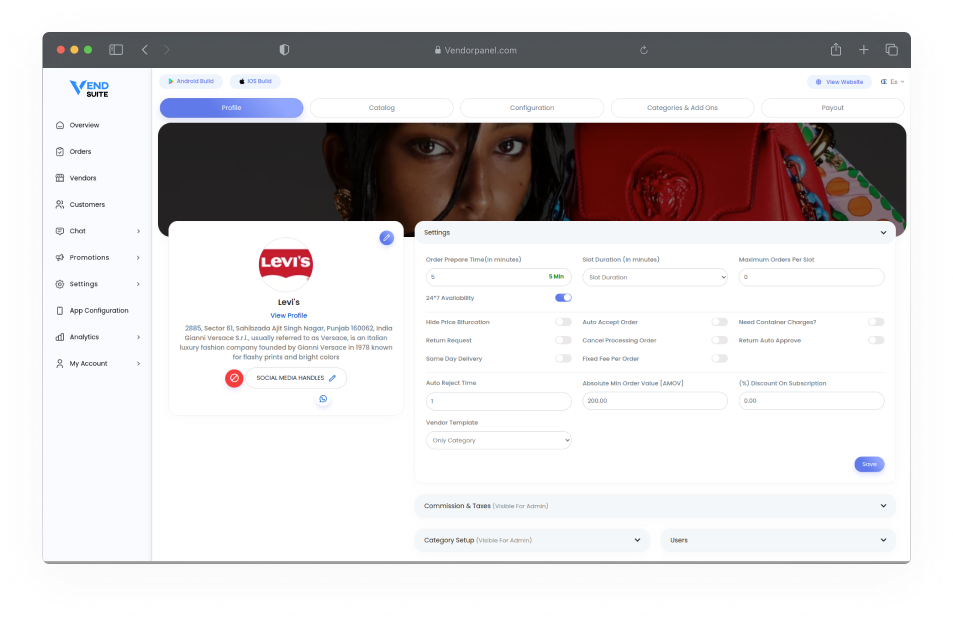
Task: Open Customers in the sidebar
Action: [x=87, y=204]
